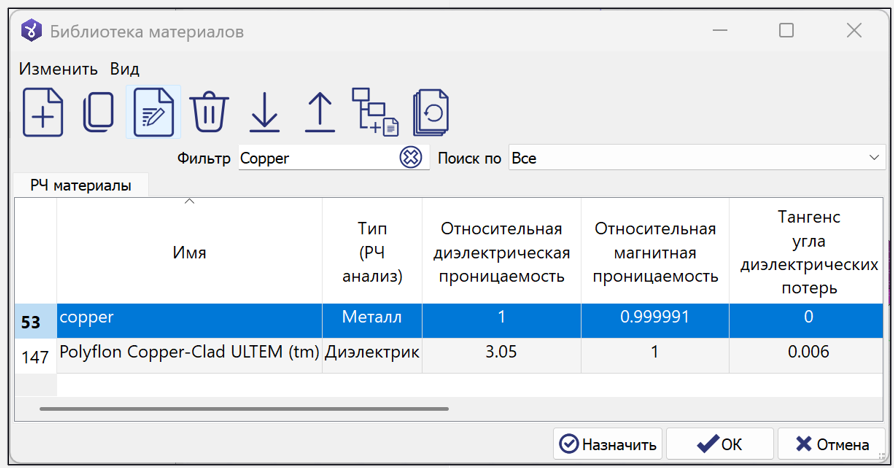Image resolution: width=894 pixels, height=468 pixels.
Task: Click the copy material icon
Action: tap(98, 111)
